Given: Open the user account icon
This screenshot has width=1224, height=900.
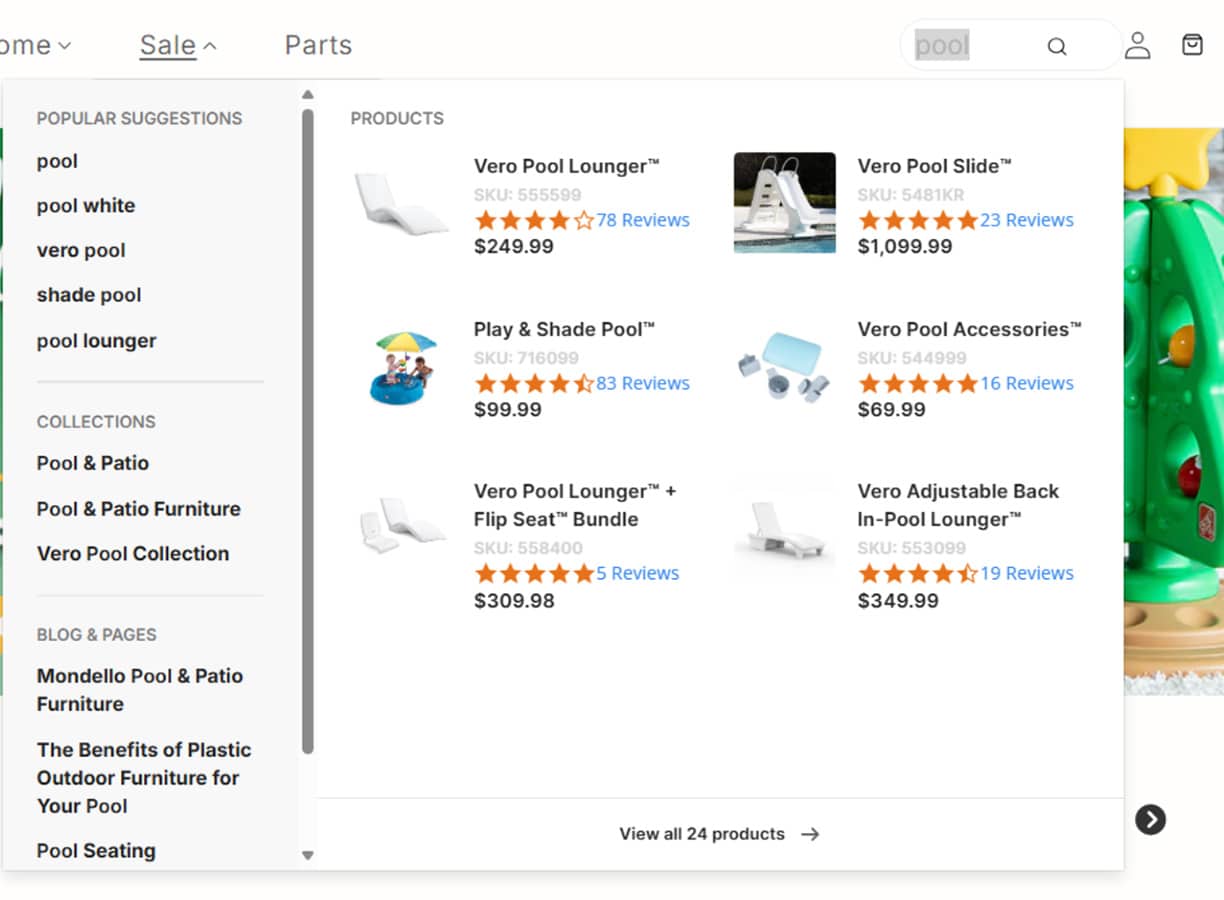Looking at the screenshot, I should point(1138,46).
